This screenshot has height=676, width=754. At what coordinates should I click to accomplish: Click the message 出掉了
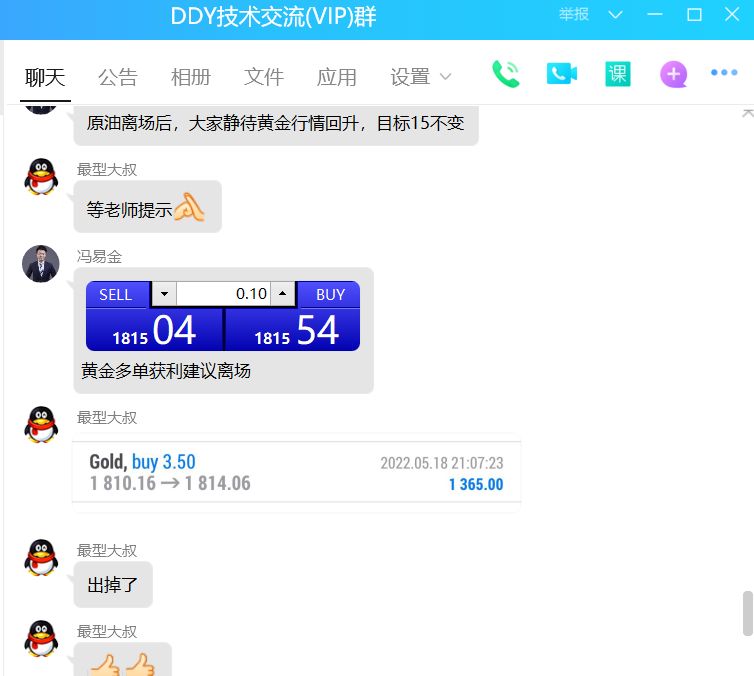tap(113, 585)
